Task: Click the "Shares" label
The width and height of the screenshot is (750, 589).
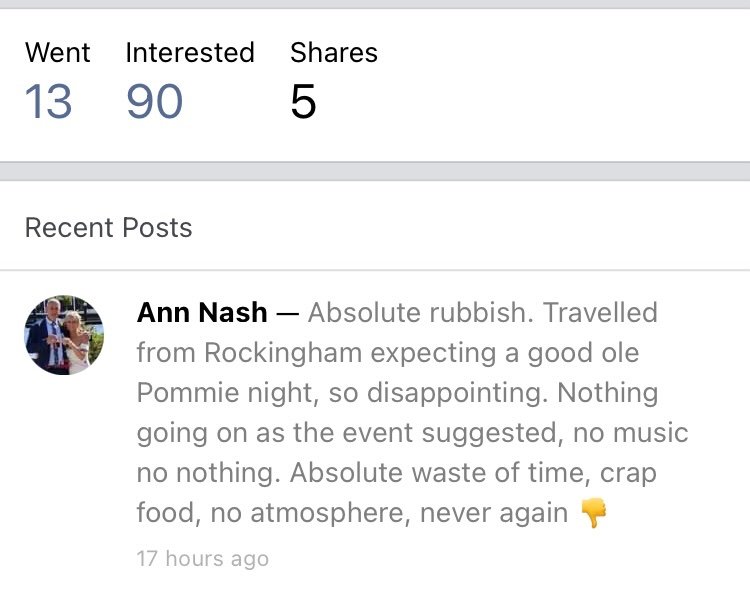Action: point(334,53)
